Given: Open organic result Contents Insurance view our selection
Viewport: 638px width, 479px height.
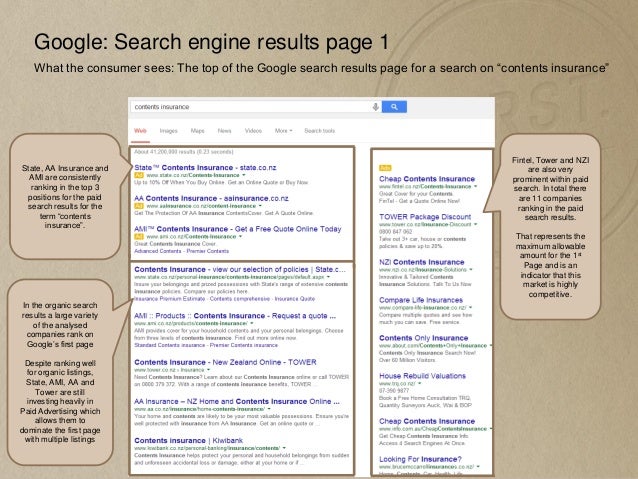Looking at the screenshot, I should pos(240,269).
